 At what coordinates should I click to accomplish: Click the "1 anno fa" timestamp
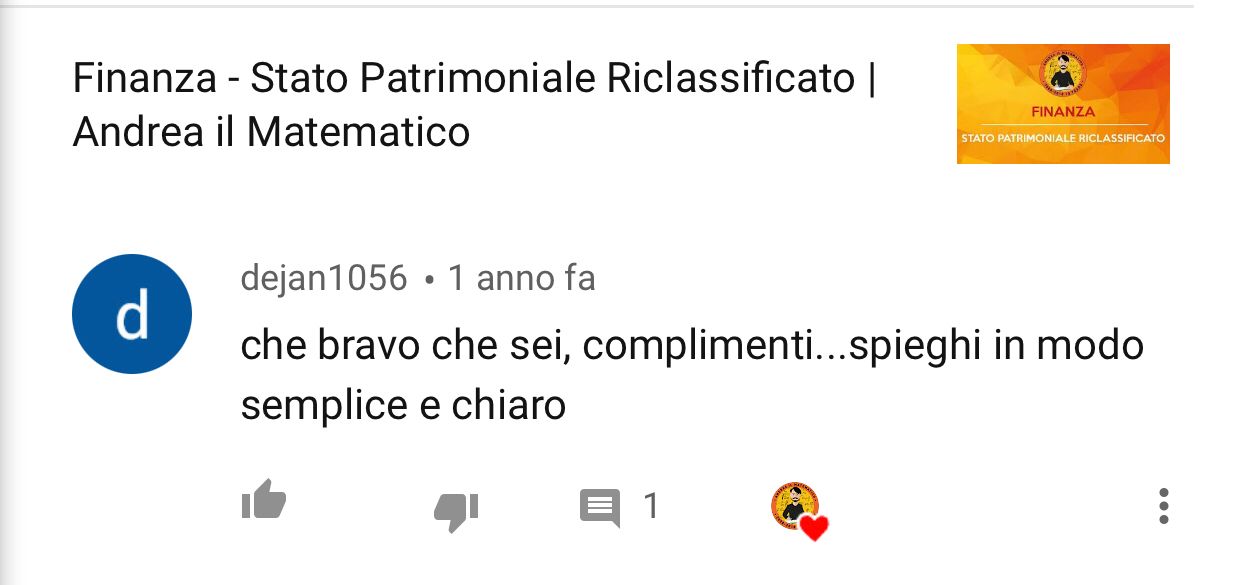coord(521,278)
